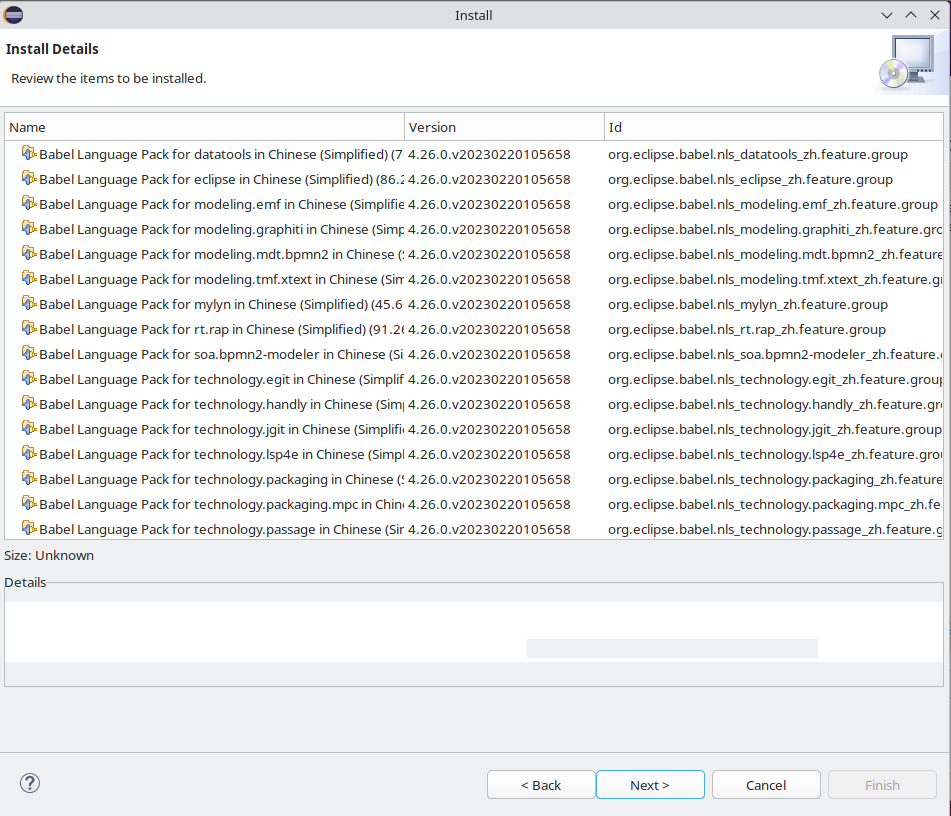Proceed with the Next > button
951x816 pixels.
click(x=650, y=785)
